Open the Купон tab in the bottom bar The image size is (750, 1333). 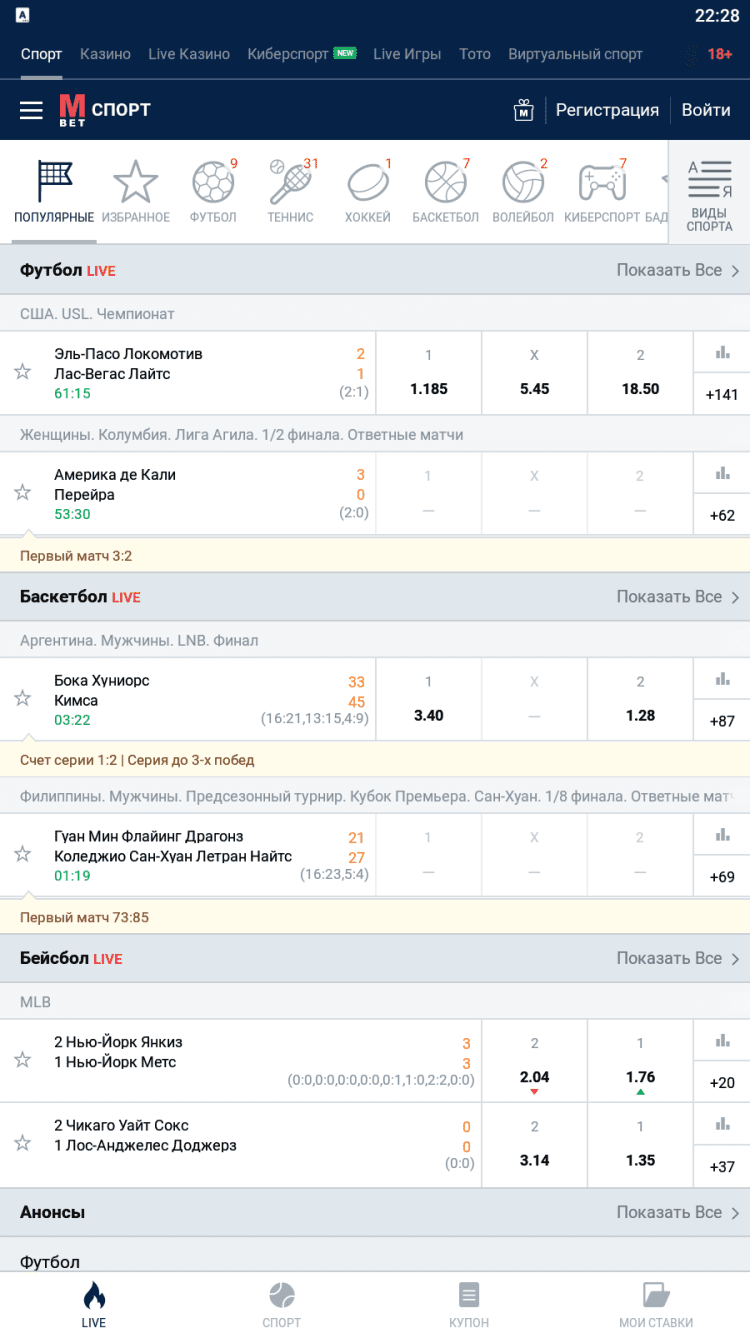point(469,1305)
